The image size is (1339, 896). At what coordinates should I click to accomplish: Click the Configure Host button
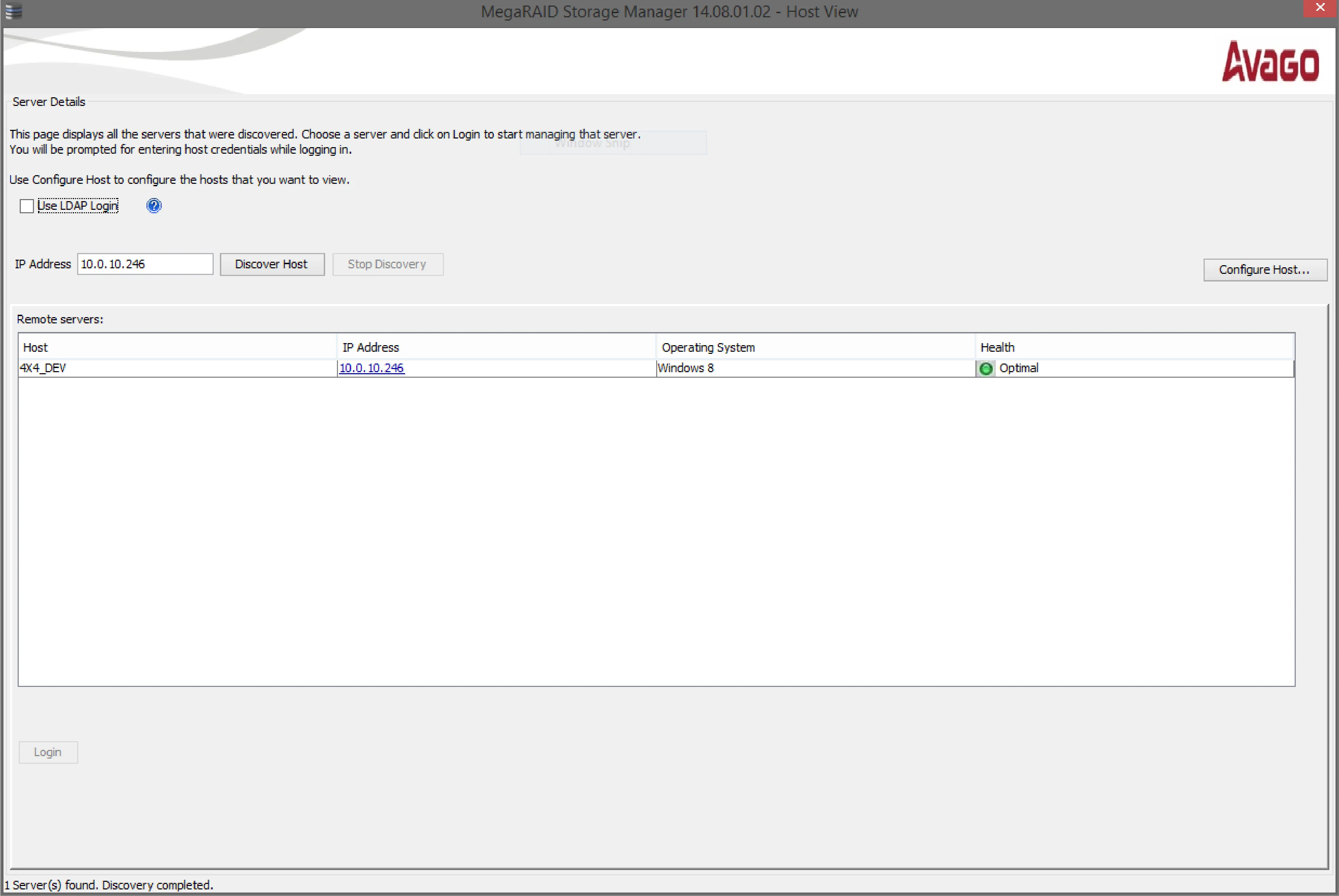[1264, 269]
